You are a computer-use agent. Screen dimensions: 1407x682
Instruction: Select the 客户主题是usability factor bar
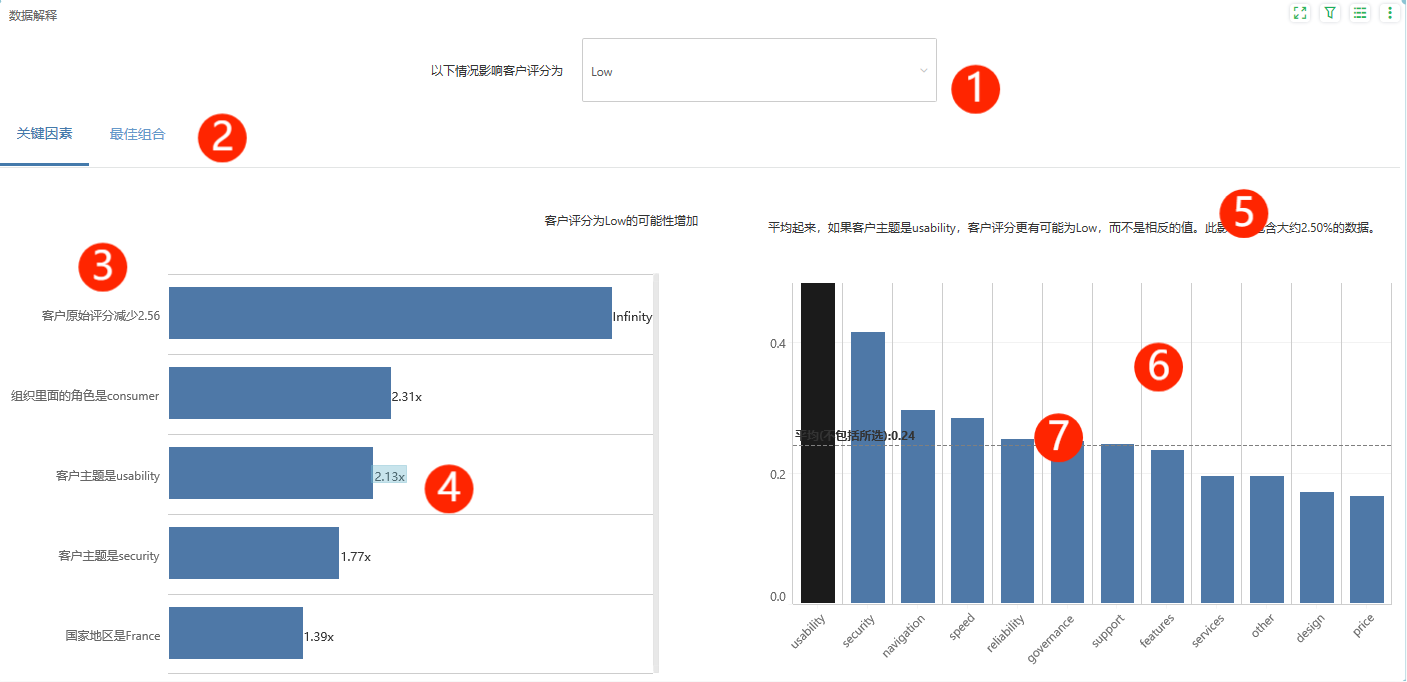click(x=271, y=473)
